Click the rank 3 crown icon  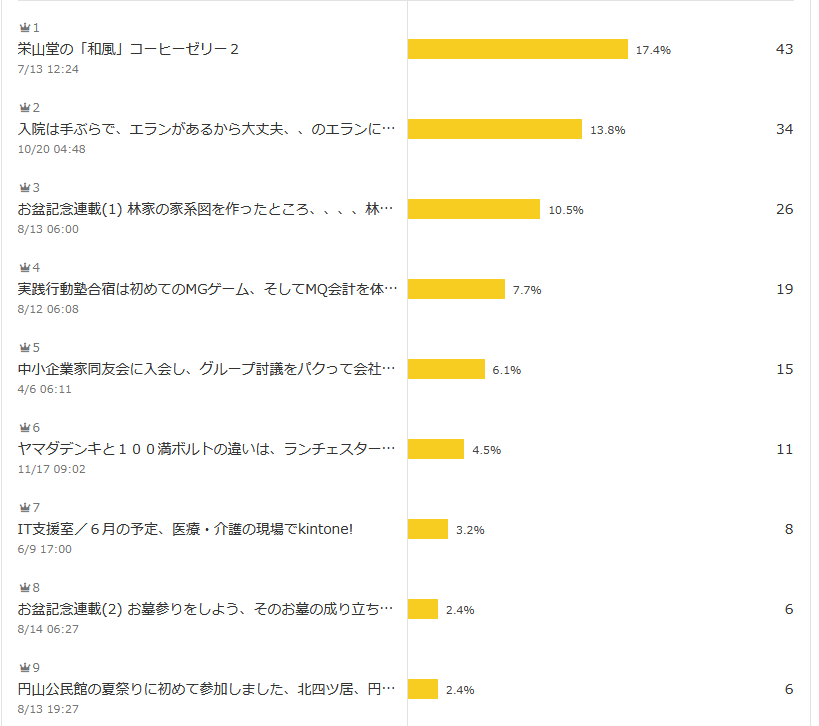(25, 188)
